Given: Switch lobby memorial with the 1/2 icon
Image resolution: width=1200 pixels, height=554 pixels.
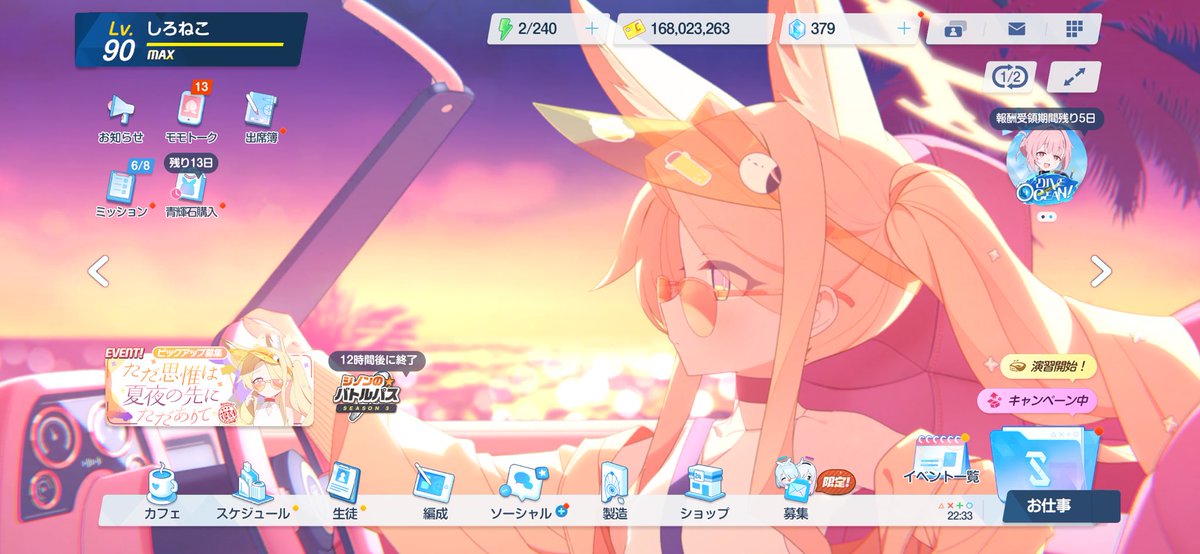Looking at the screenshot, I should pyautogui.click(x=1010, y=77).
